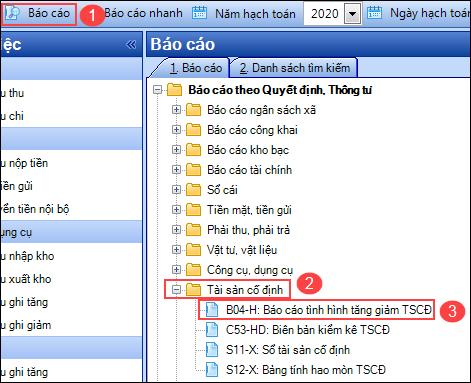Click the document icon of S11-X report
This screenshot has width=471, height=383.
212,350
